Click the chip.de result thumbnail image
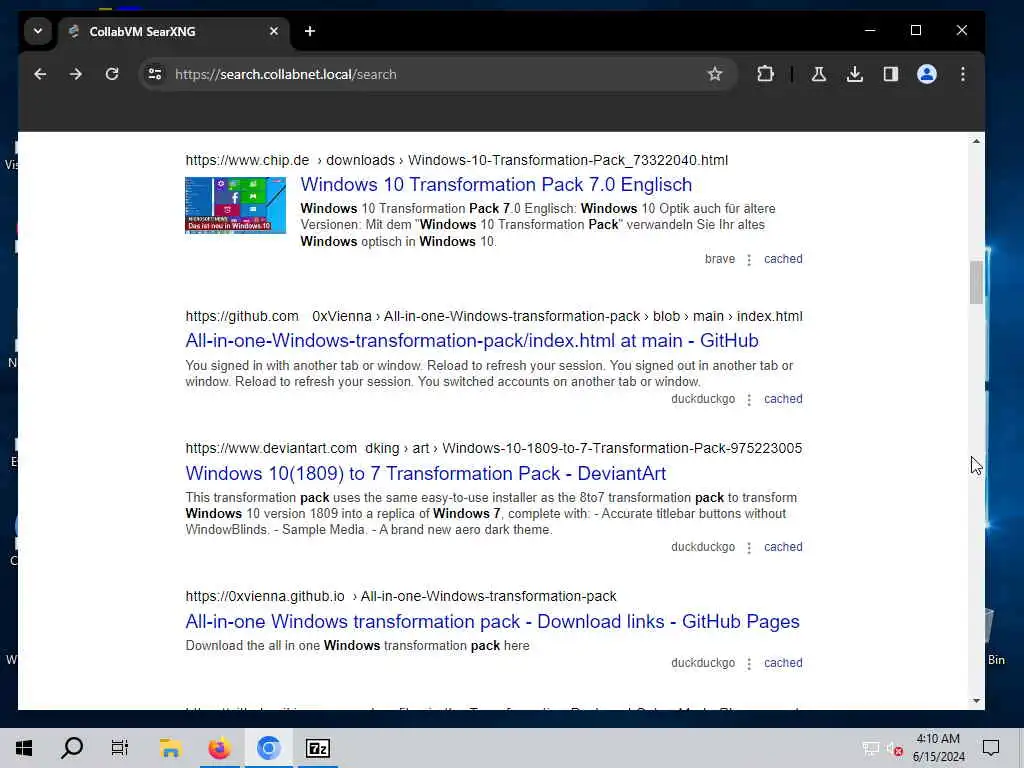Viewport: 1024px width, 768px height. [236, 205]
